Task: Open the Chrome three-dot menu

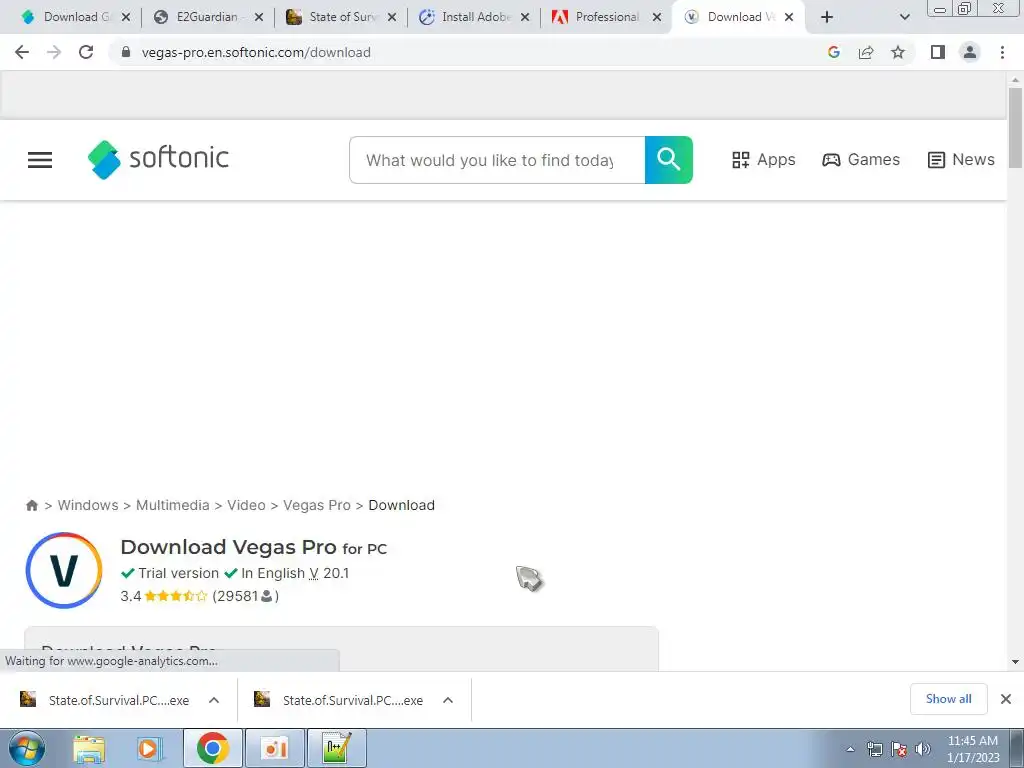Action: coord(1002,52)
